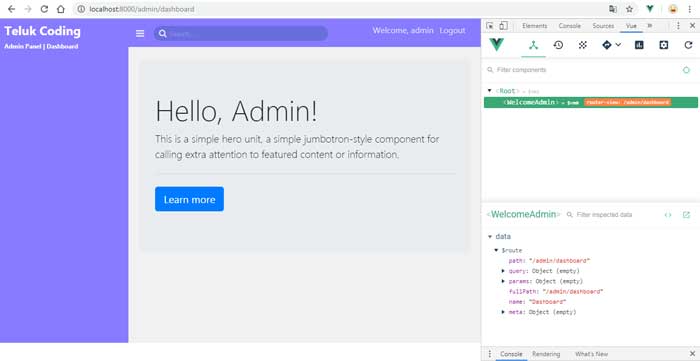Collapse the data section arrow

(490, 237)
